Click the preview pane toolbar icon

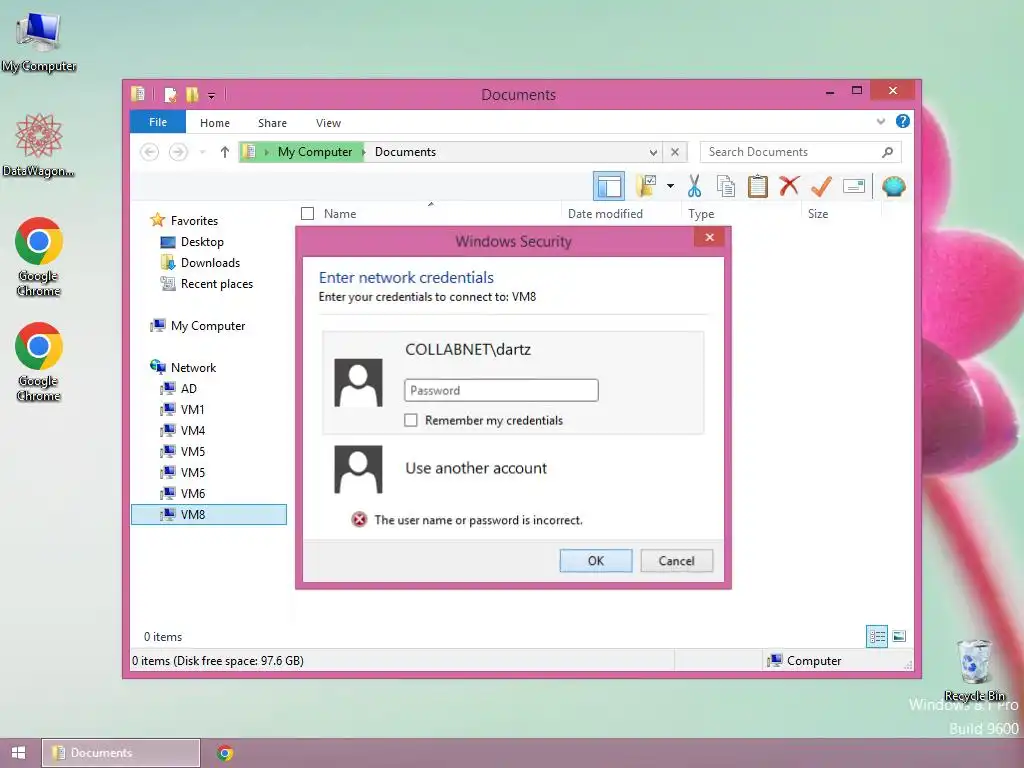(609, 187)
